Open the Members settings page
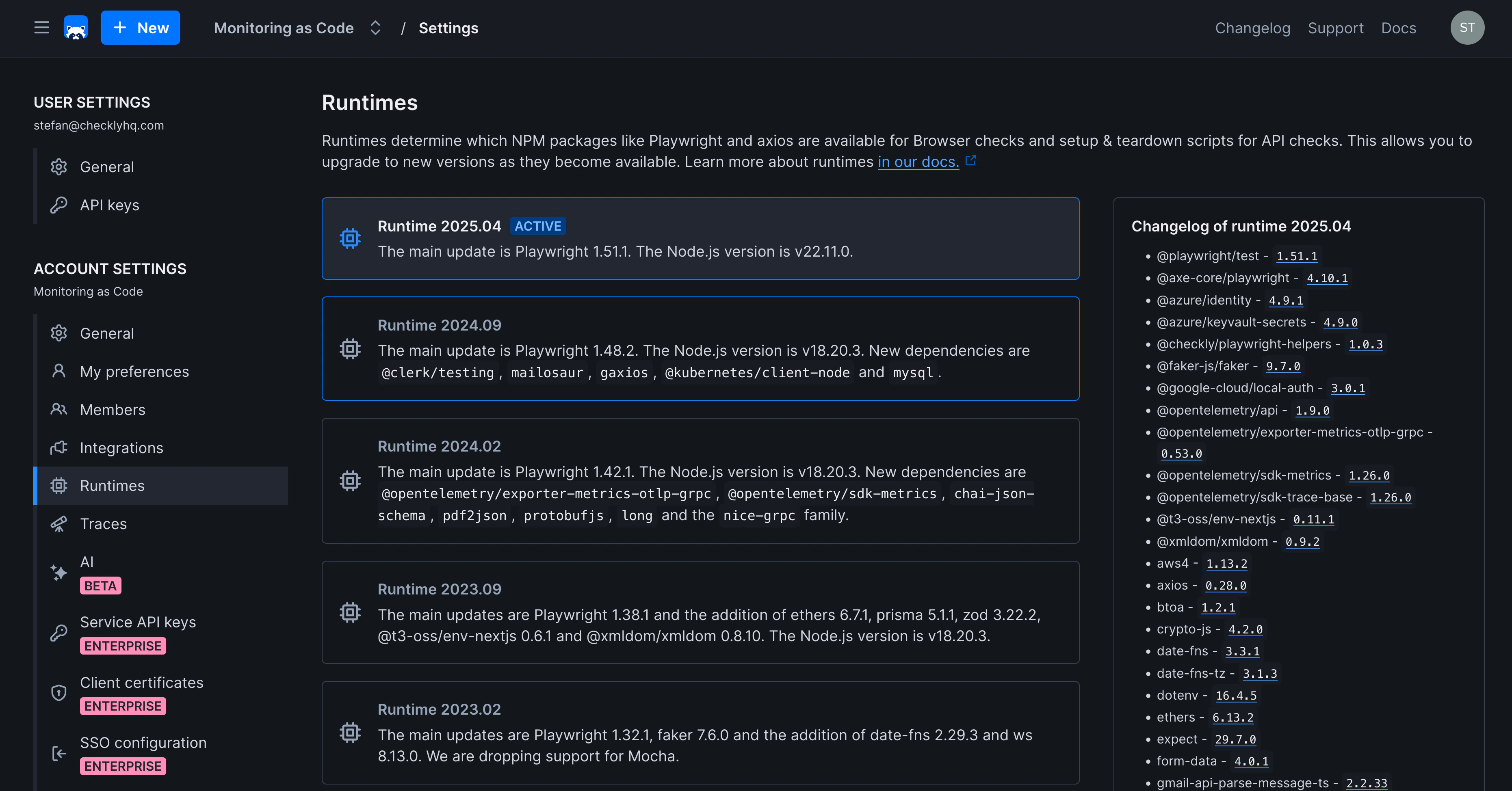Viewport: 1512px width, 791px height. 112,410
